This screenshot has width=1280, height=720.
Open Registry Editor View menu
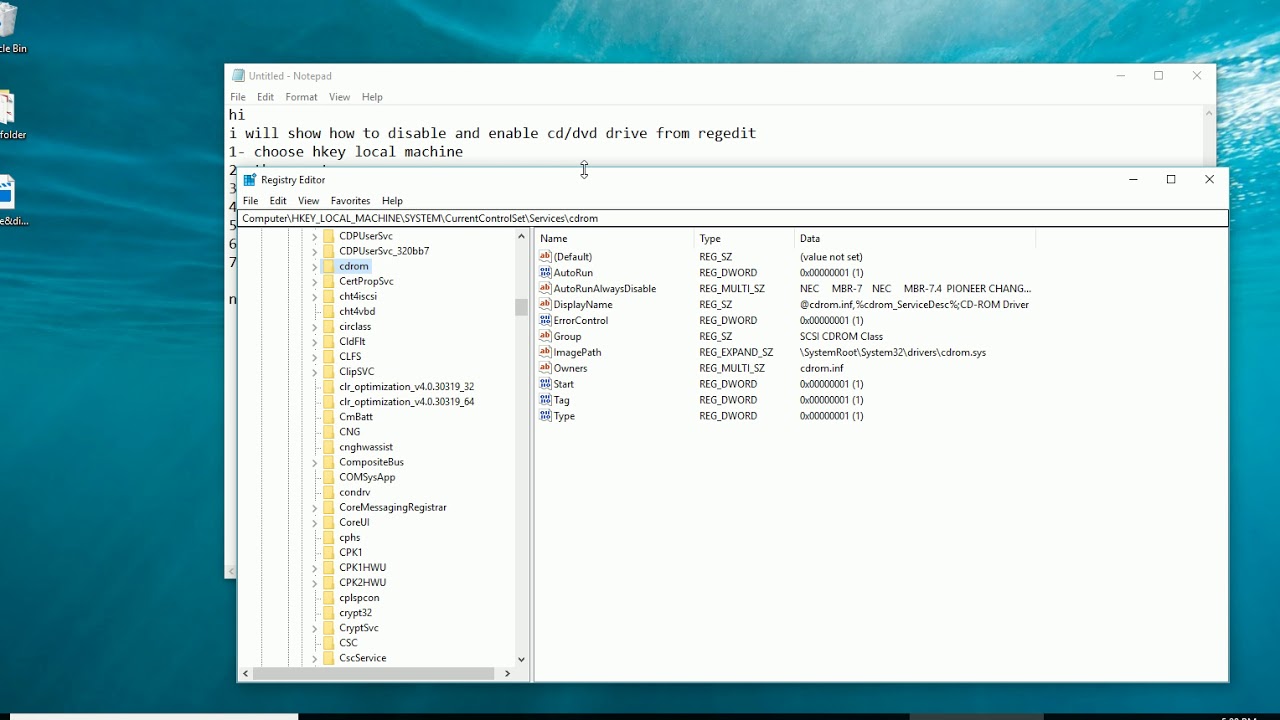coord(308,201)
